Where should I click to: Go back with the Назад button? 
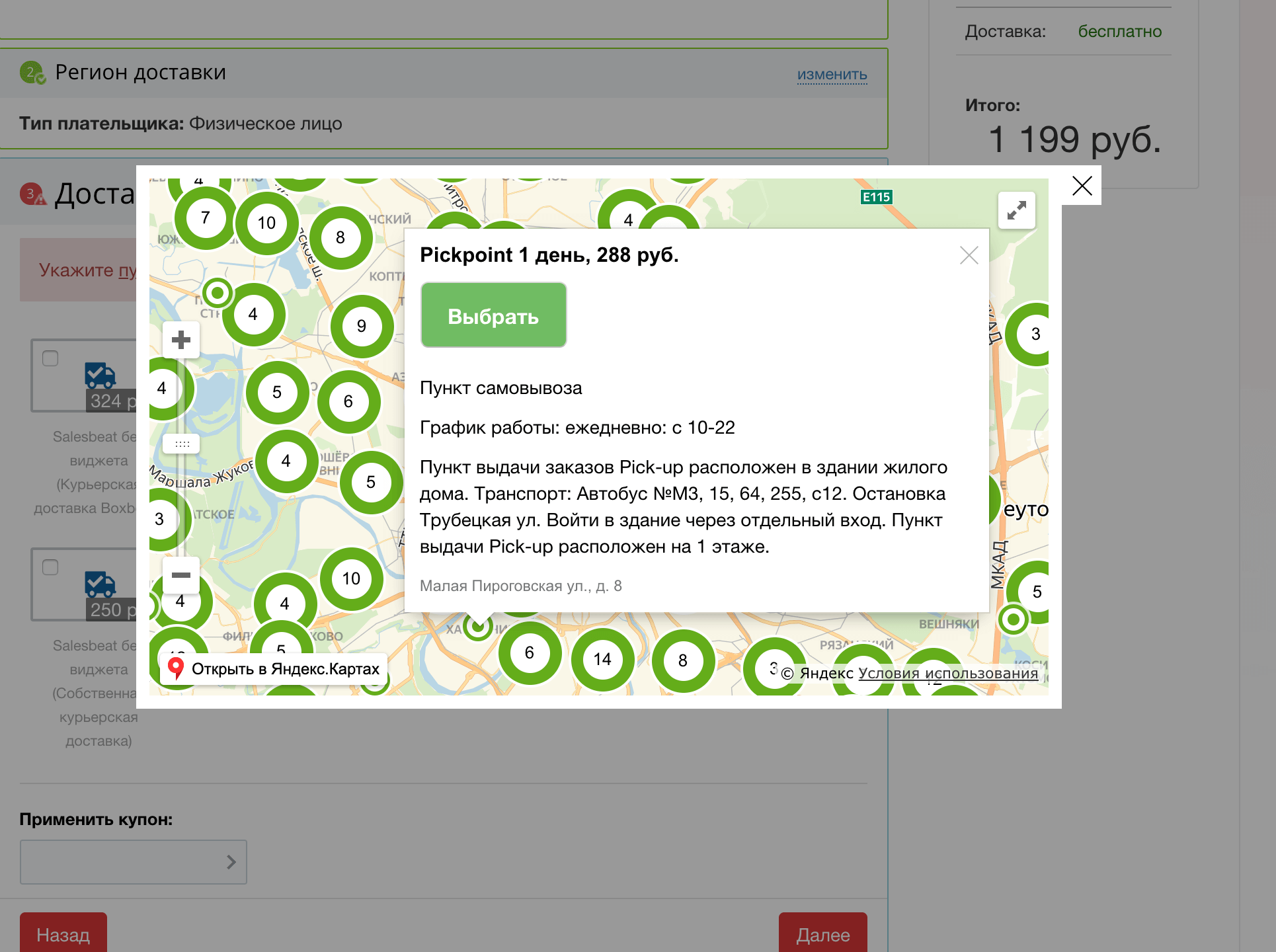(x=63, y=933)
